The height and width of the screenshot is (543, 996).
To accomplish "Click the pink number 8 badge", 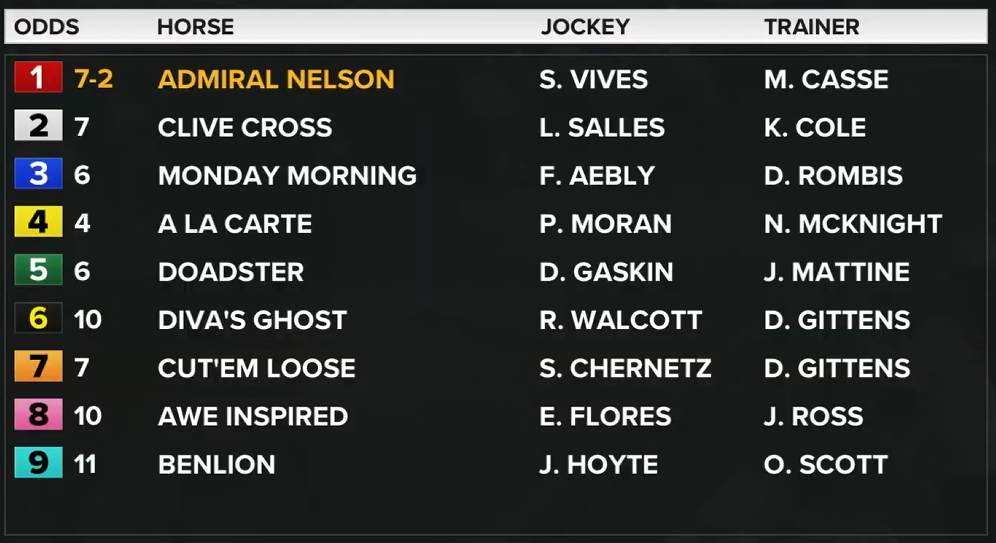I will coord(38,415).
